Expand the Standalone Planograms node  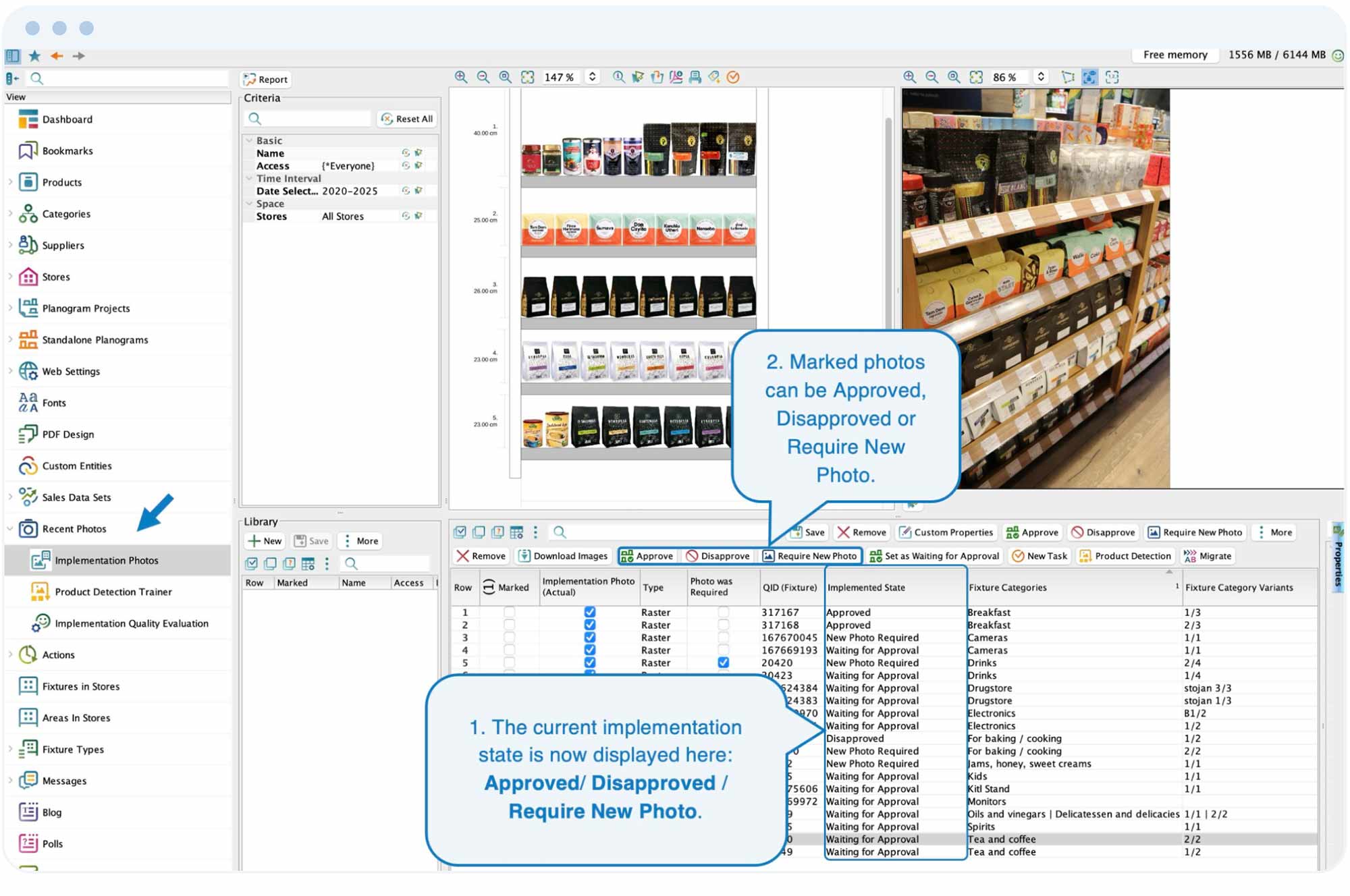pyautogui.click(x=10, y=339)
